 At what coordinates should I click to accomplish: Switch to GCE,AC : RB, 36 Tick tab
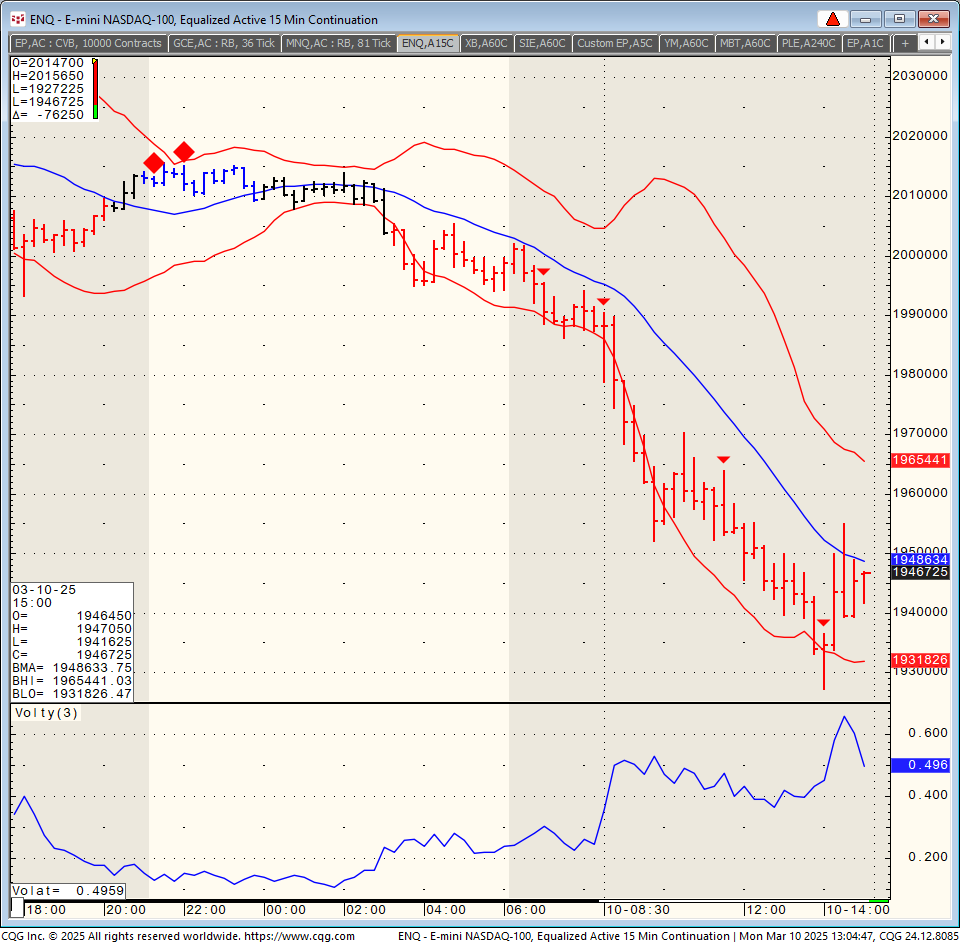coord(224,43)
